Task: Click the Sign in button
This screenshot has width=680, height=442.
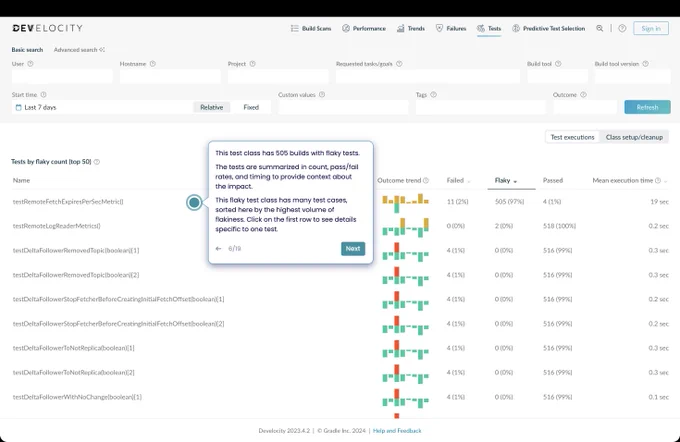Action: 651,29
